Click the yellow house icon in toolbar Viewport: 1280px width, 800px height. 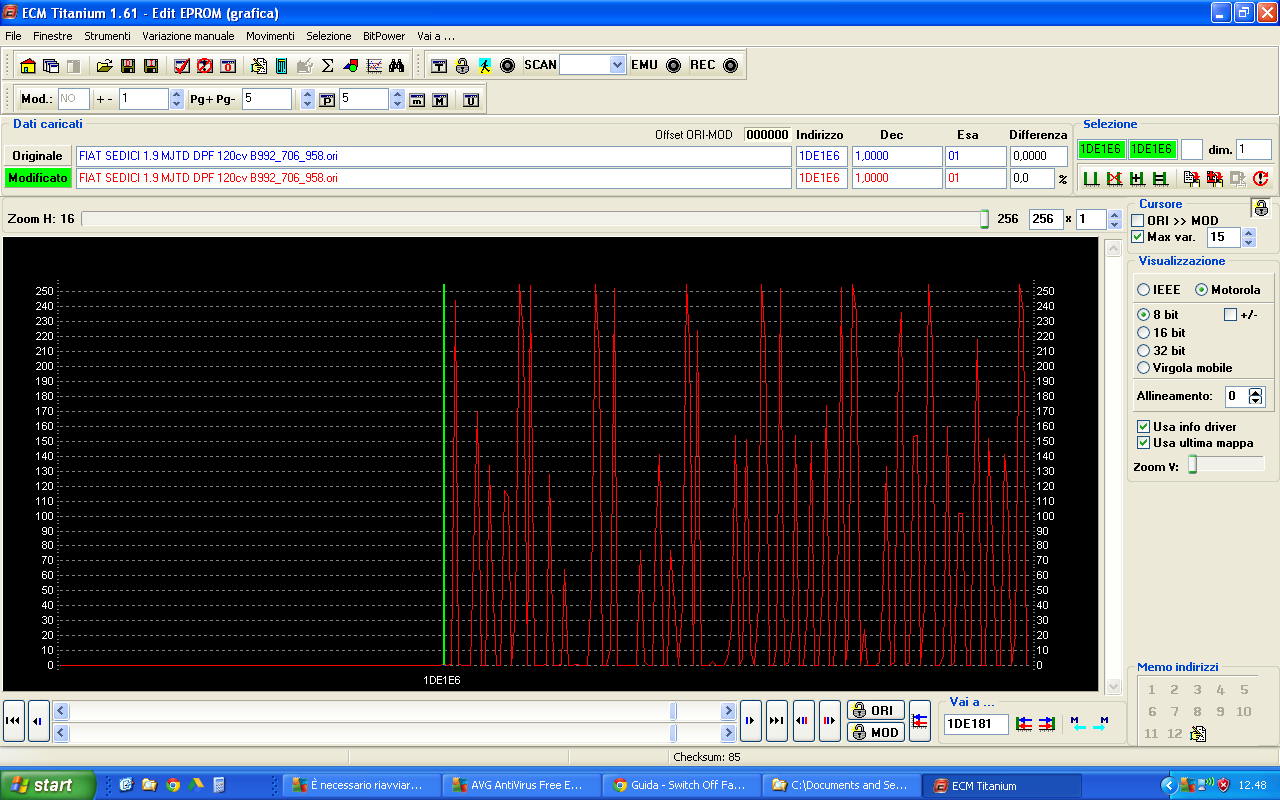pyautogui.click(x=28, y=66)
